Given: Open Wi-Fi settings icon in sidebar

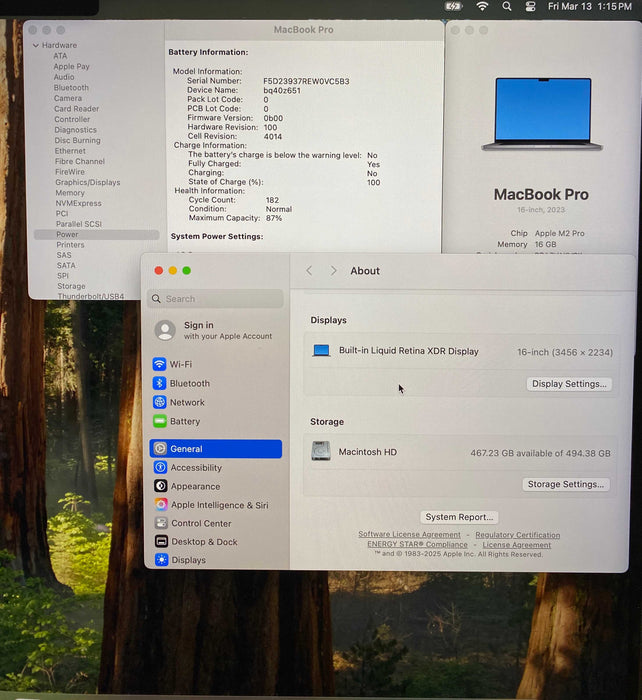Looking at the screenshot, I should 159,364.
